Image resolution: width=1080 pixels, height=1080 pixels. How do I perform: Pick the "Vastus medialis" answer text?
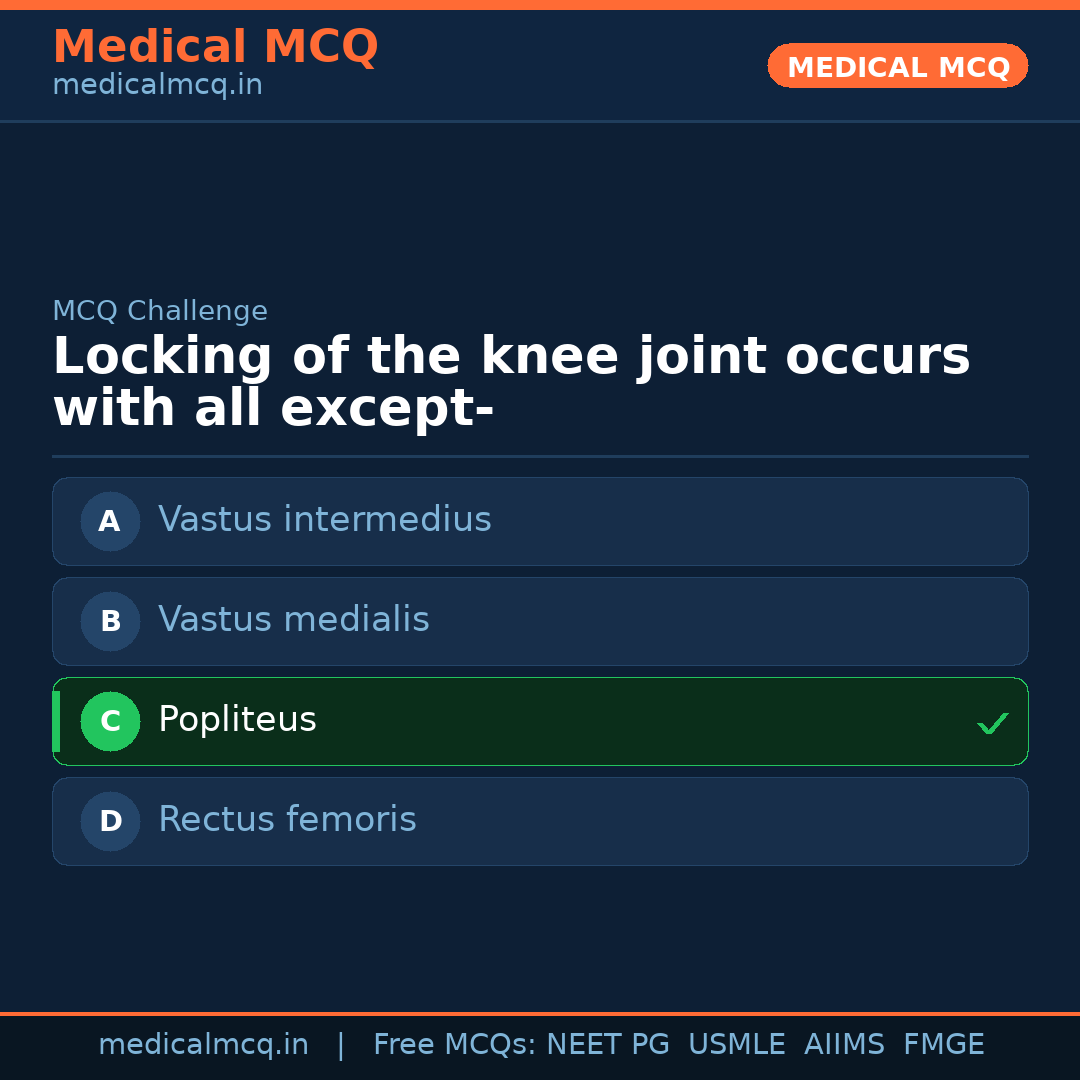(x=294, y=620)
